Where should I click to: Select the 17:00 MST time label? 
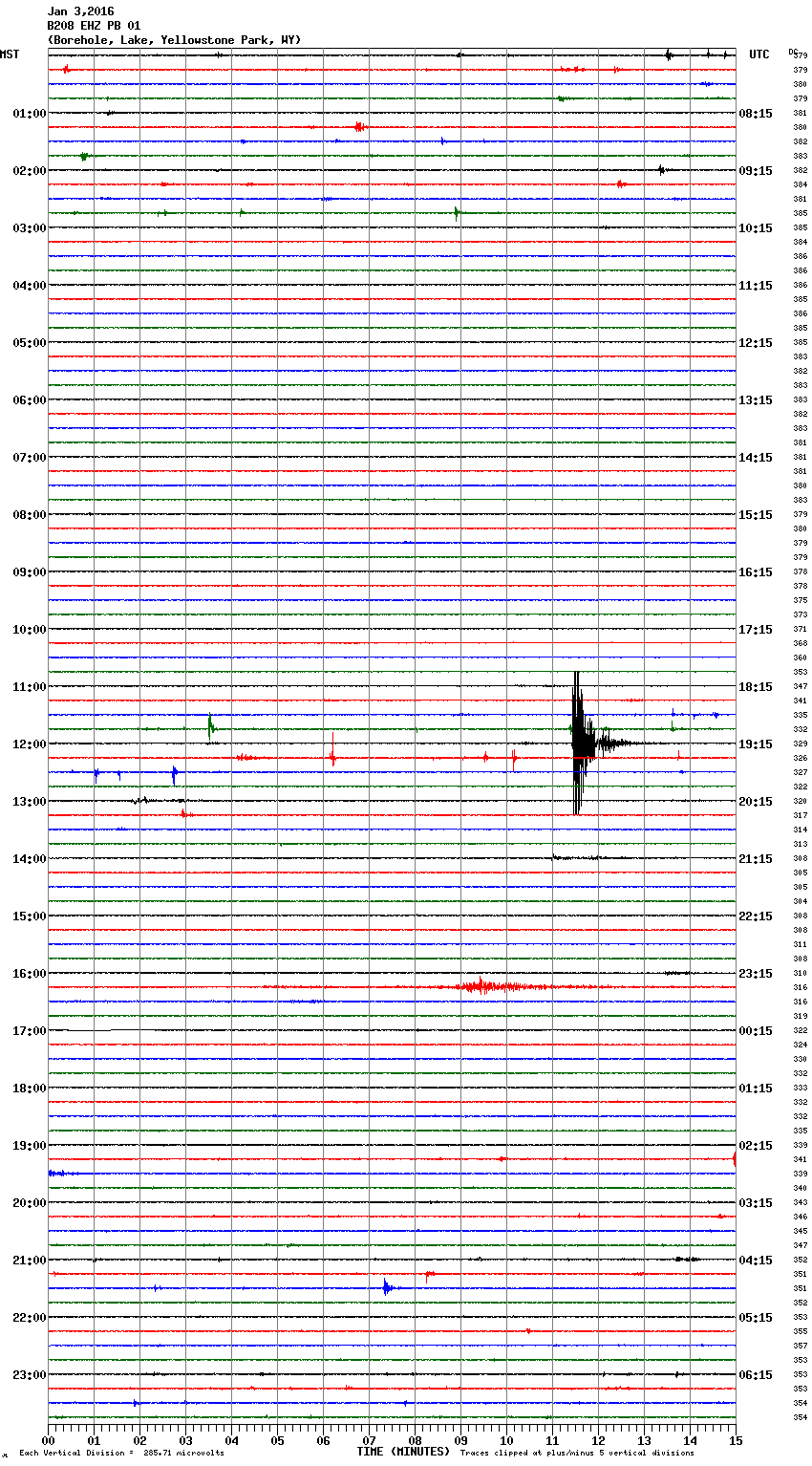[x=29, y=1031]
